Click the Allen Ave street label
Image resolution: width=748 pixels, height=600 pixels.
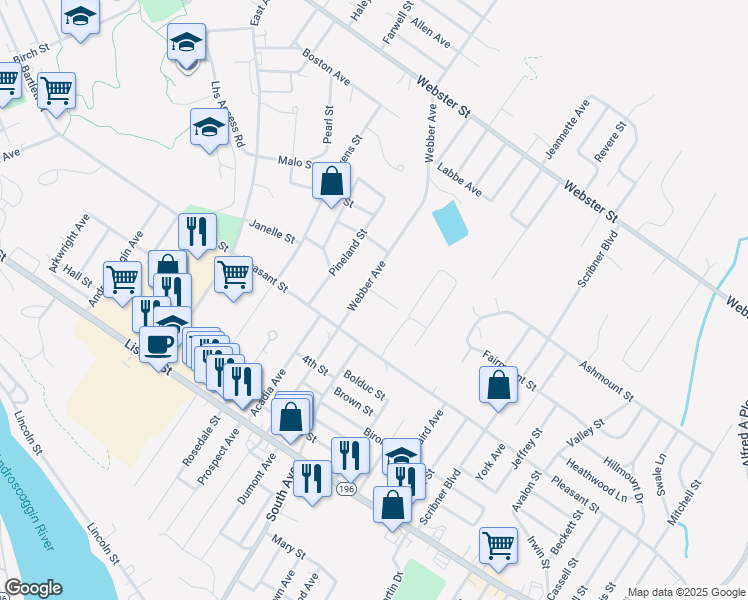click(x=430, y=32)
